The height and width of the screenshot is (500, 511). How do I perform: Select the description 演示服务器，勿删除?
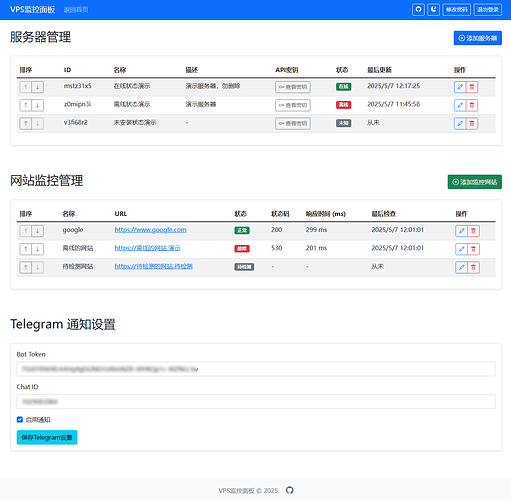213,86
